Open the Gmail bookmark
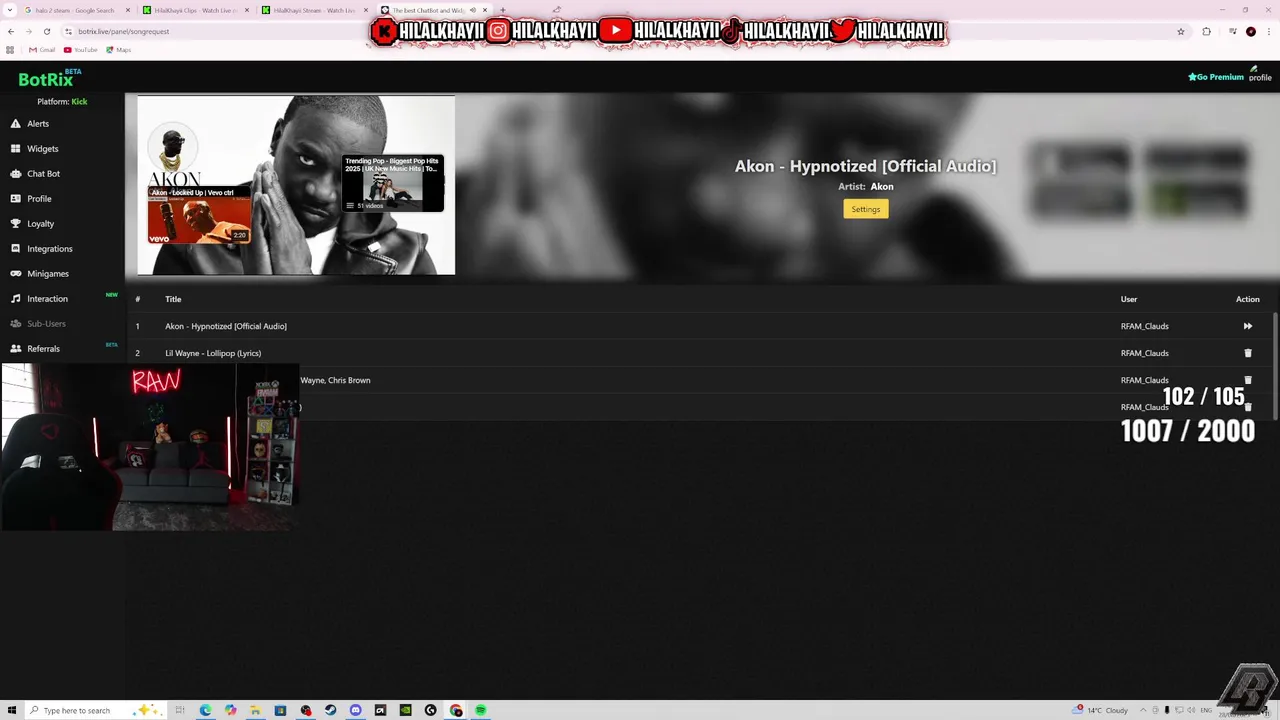This screenshot has height=720, width=1280. pyautogui.click(x=42, y=50)
